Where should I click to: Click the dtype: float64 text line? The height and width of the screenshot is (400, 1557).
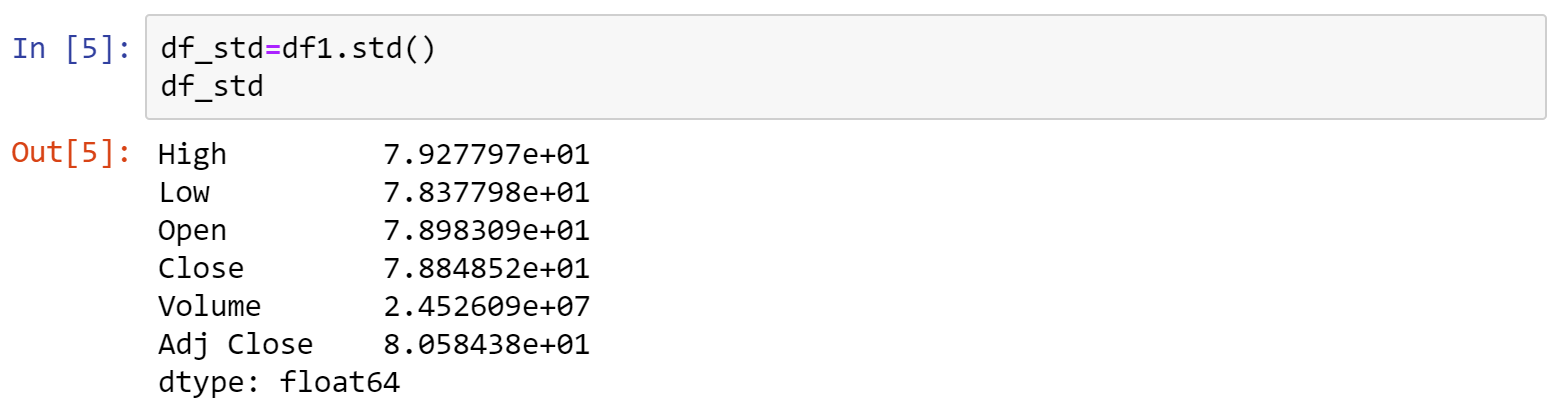pyautogui.click(x=279, y=383)
